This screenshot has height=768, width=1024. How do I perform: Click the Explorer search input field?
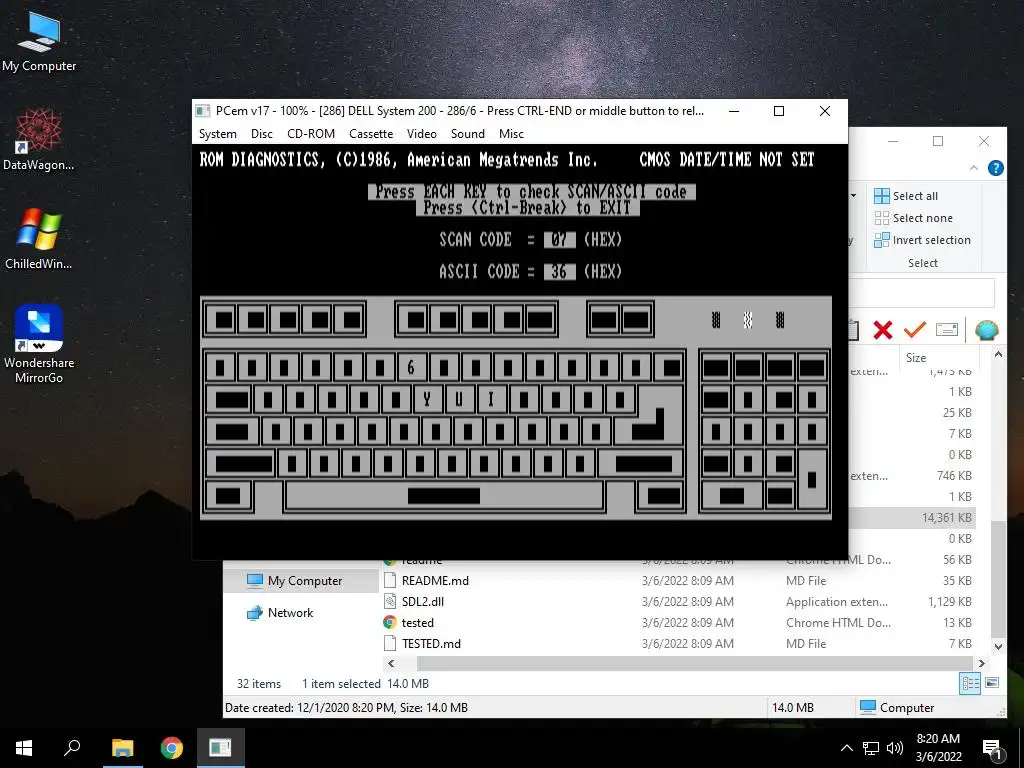pyautogui.click(x=921, y=293)
